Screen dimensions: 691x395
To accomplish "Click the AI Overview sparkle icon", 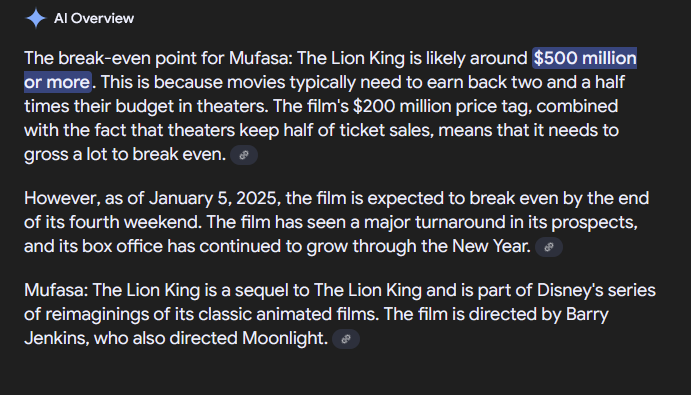I will 36,19.
